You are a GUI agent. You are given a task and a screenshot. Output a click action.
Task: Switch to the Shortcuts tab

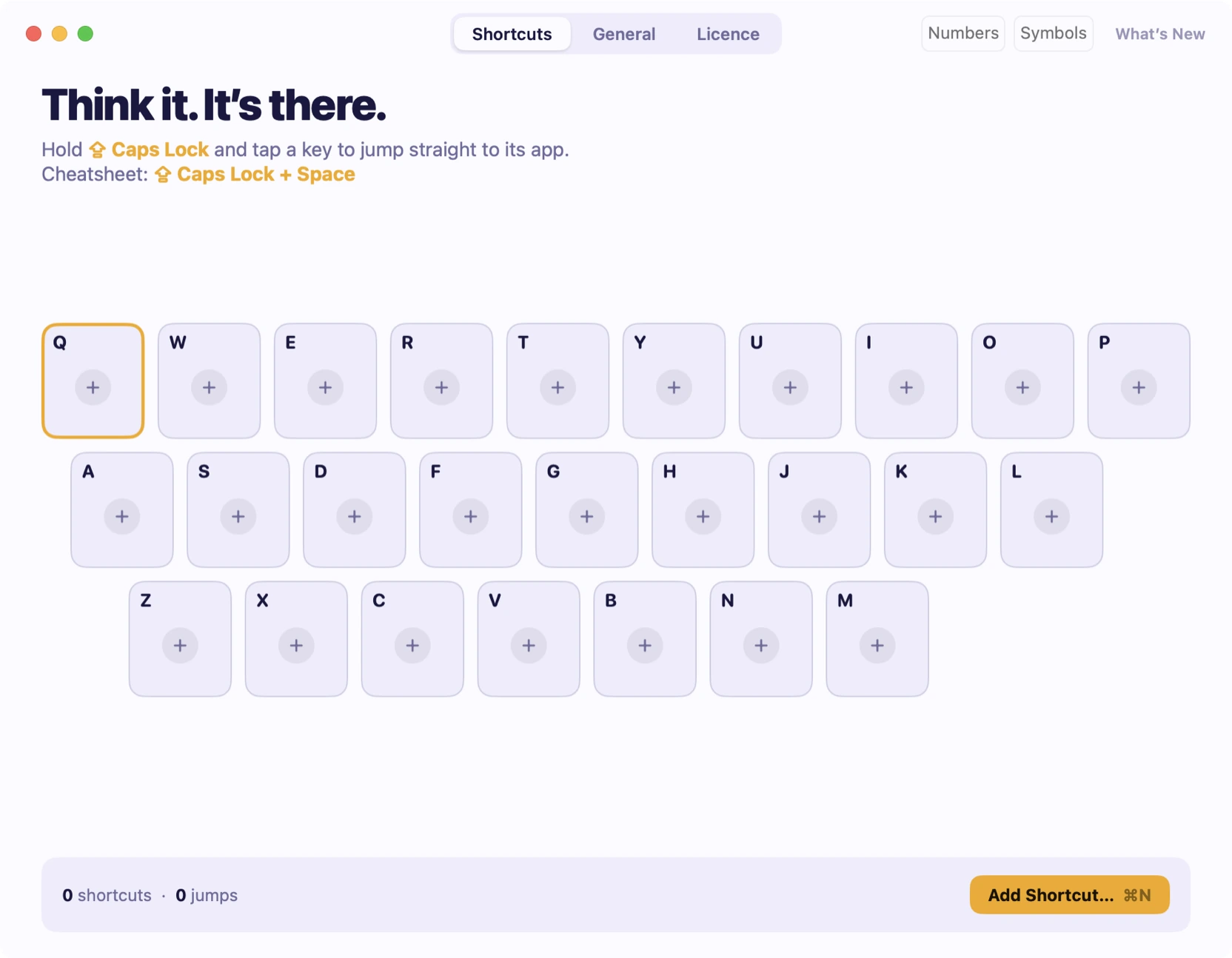[512, 34]
